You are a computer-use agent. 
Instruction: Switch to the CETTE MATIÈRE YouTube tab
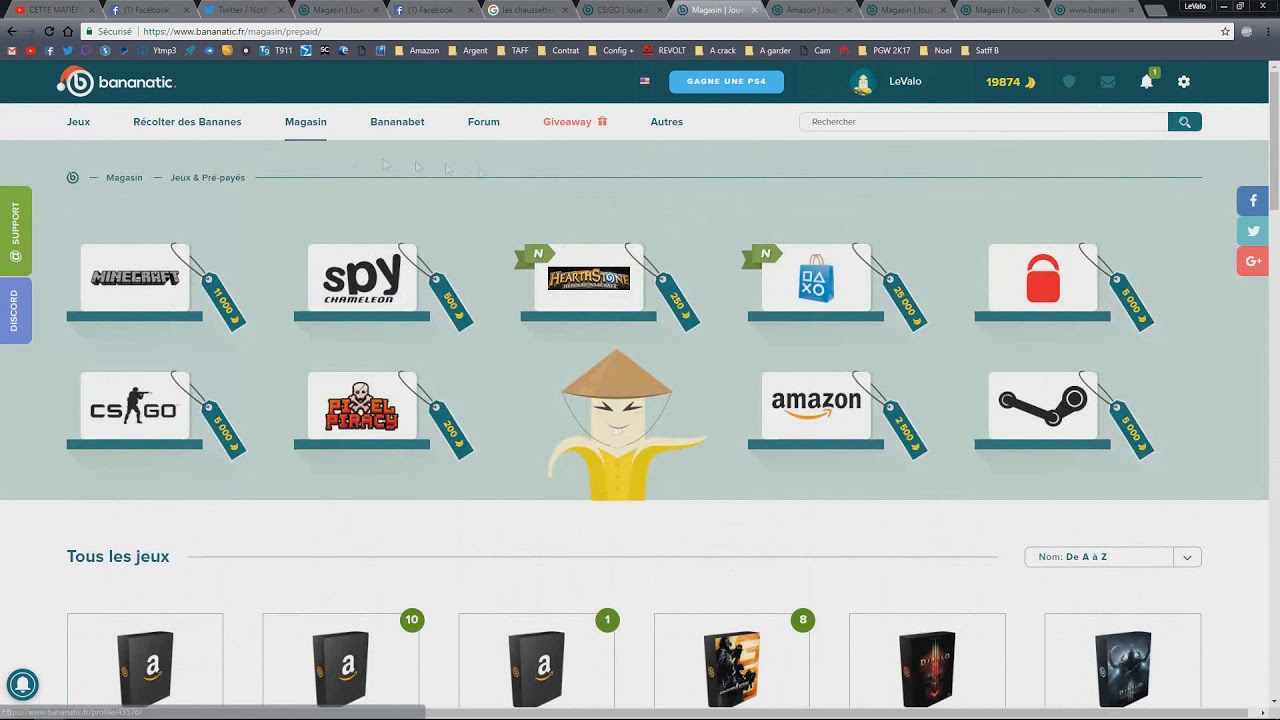pyautogui.click(x=52, y=10)
